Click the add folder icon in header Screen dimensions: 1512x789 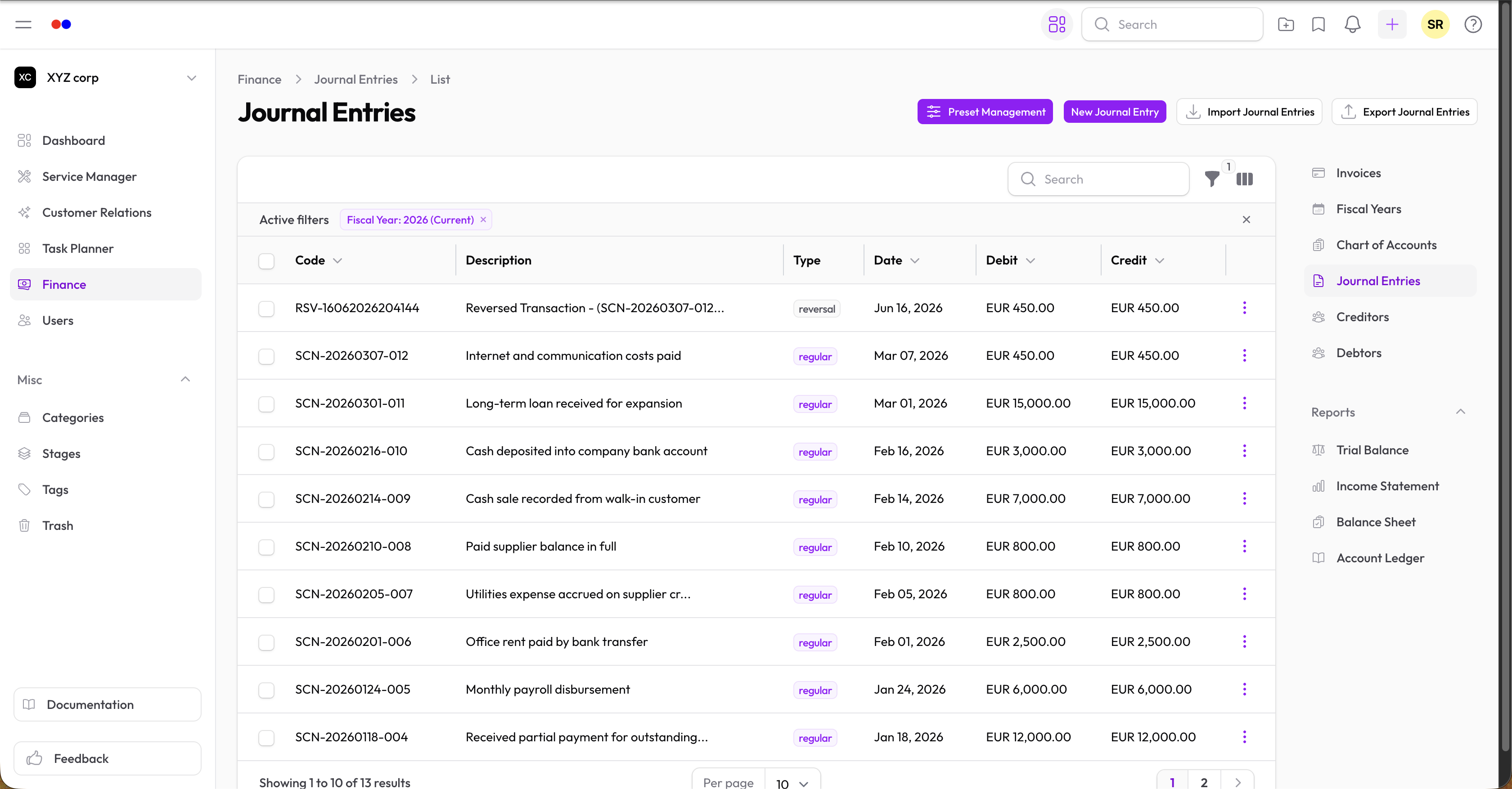[x=1286, y=25]
